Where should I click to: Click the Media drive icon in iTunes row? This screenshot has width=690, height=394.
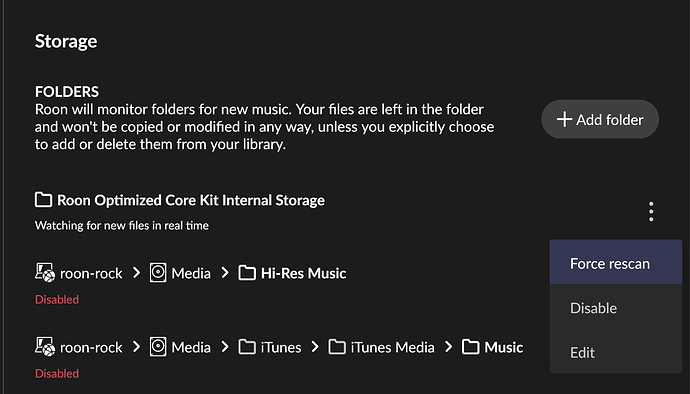click(x=158, y=347)
